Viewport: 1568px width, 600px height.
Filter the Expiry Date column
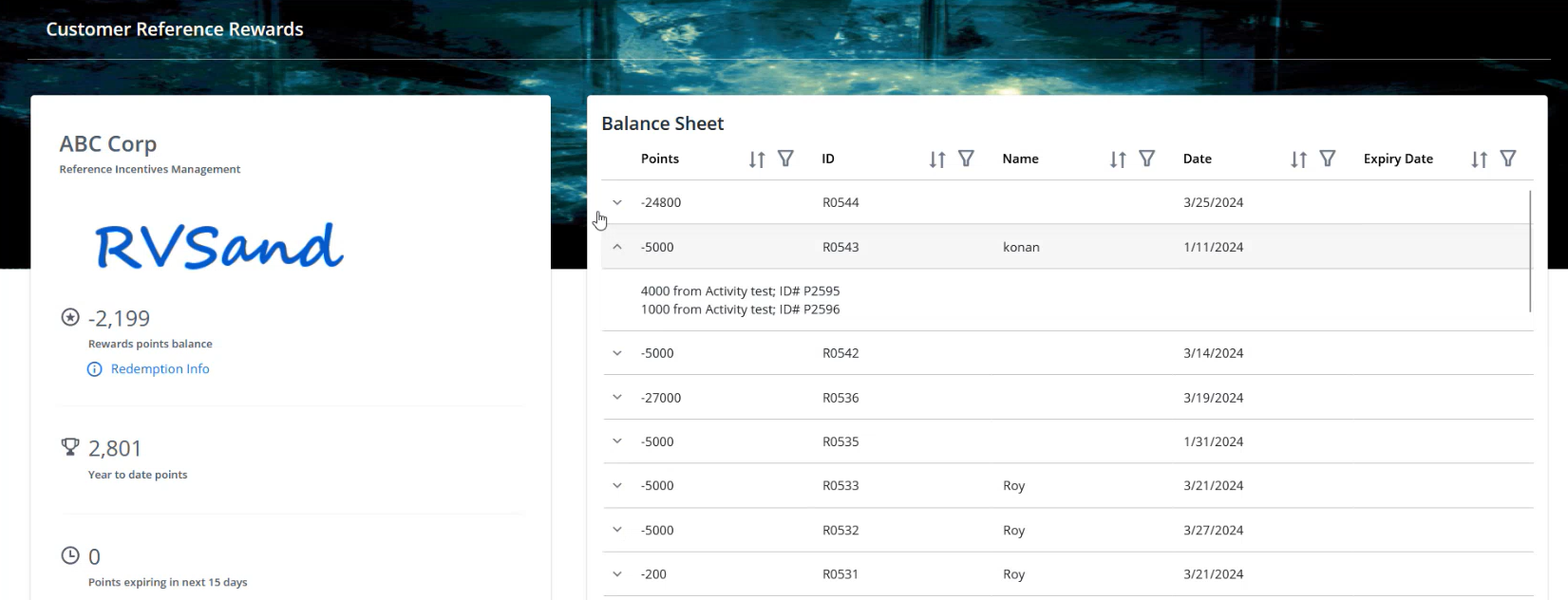pyautogui.click(x=1508, y=159)
